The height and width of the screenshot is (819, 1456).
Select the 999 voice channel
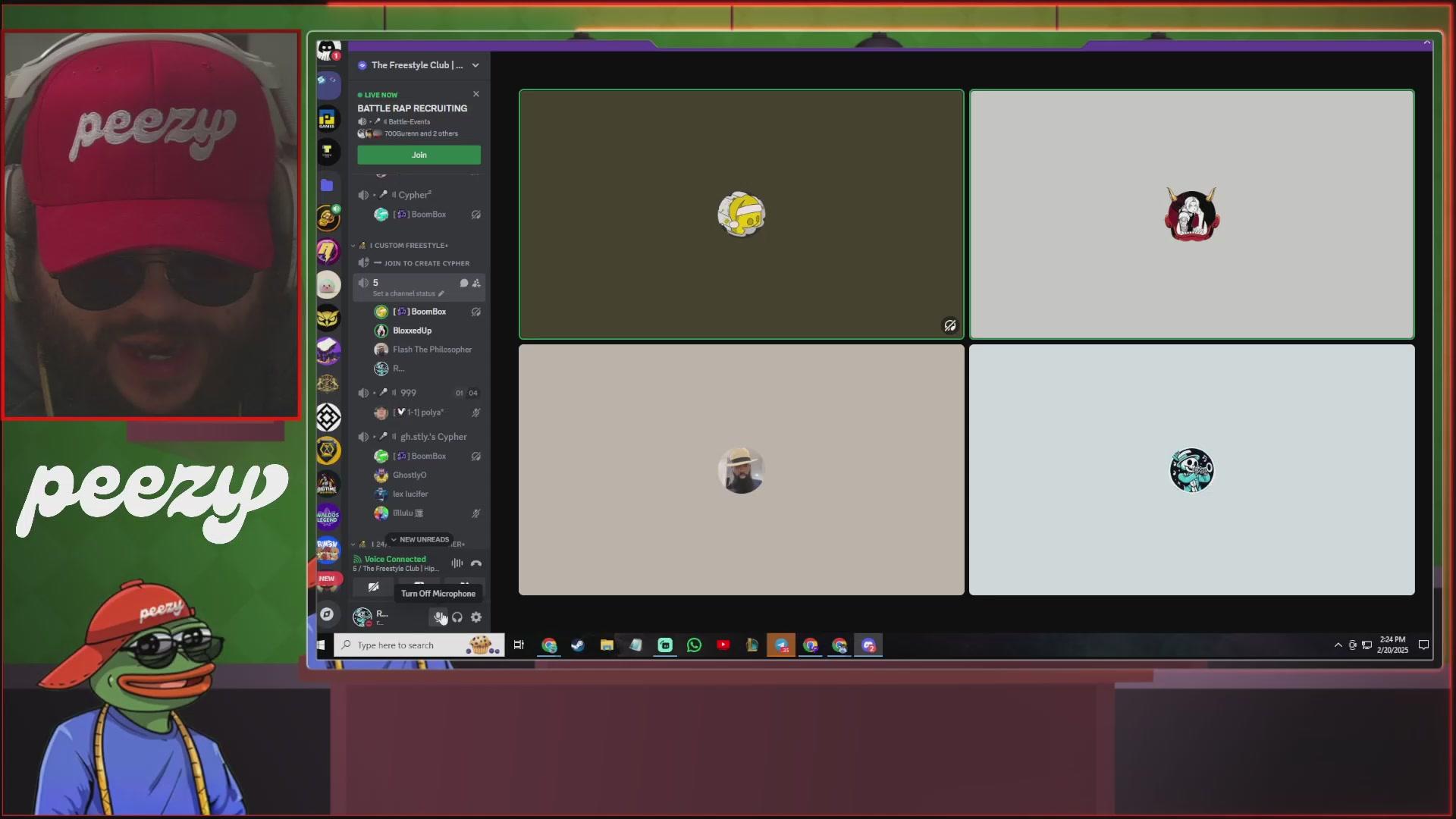click(x=419, y=393)
